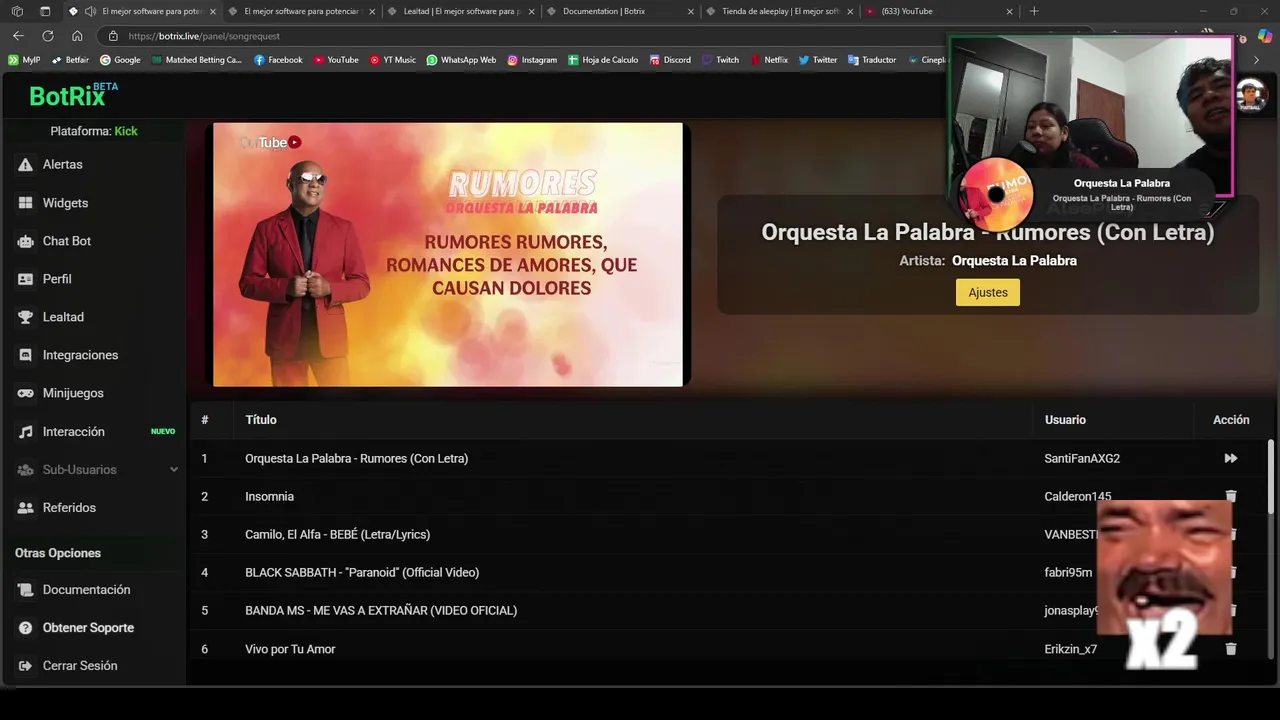Open the Twitter bookmark

click(817, 60)
